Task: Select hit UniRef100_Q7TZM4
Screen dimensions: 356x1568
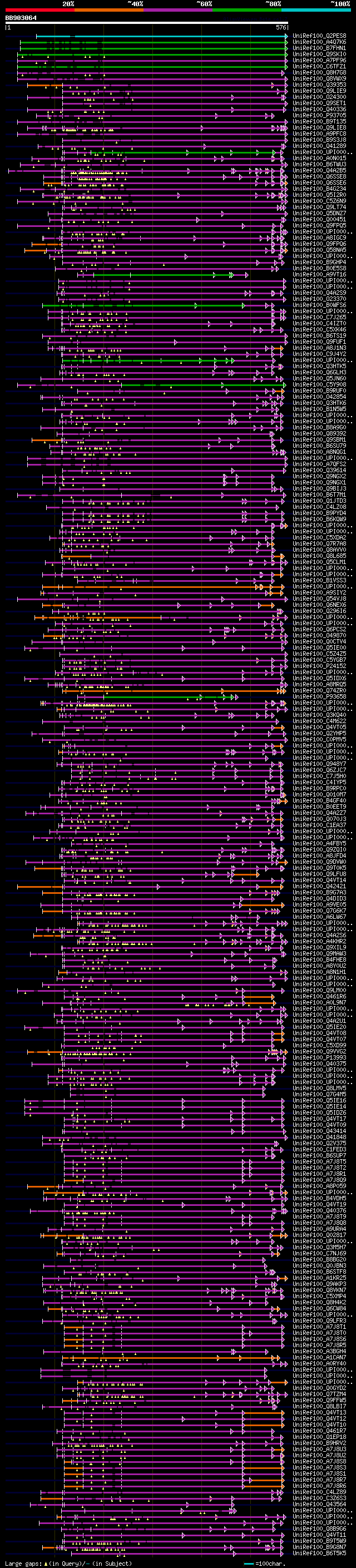Action: [319, 1393]
